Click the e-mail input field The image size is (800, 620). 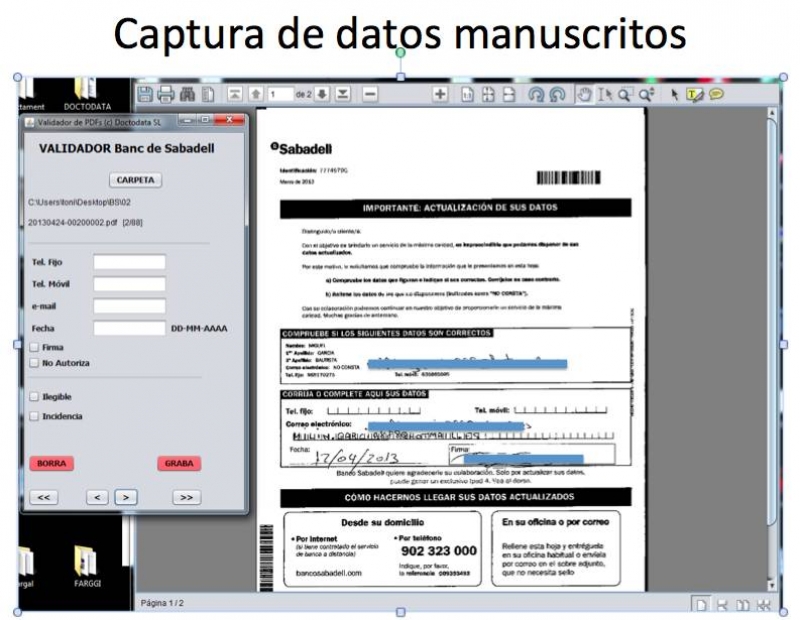130,306
